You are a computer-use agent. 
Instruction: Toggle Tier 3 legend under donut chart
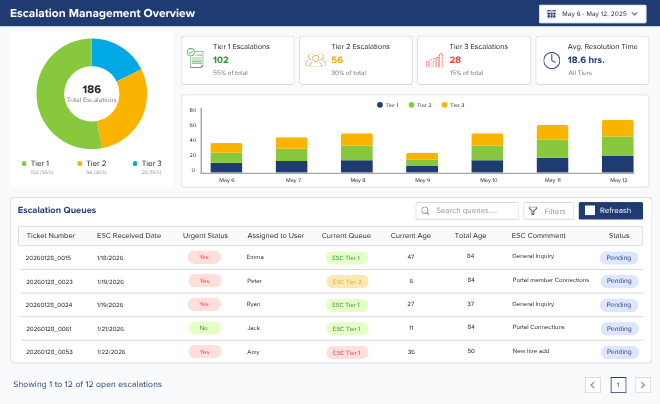pyautogui.click(x=147, y=163)
